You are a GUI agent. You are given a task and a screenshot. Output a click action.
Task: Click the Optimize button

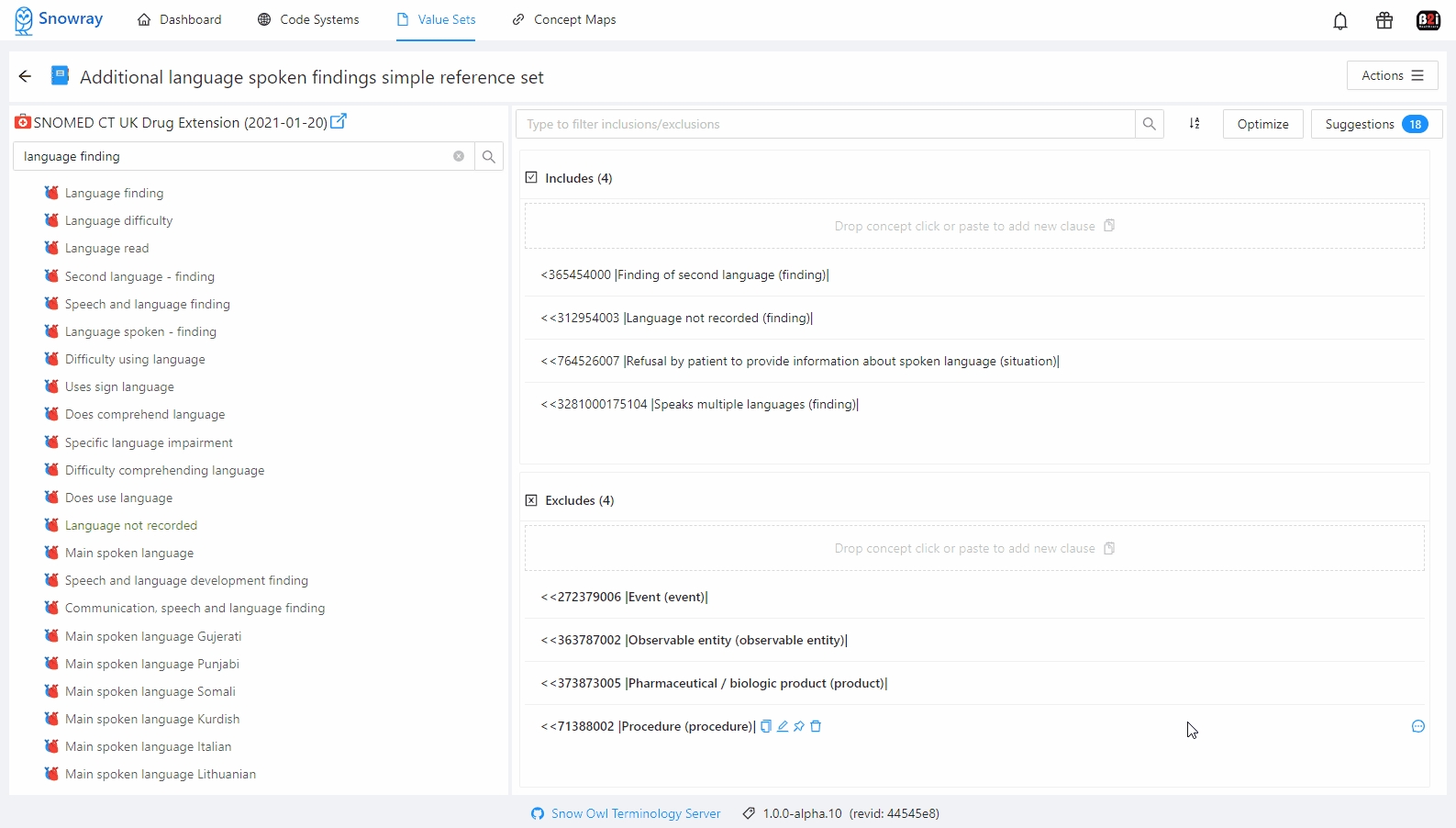pyautogui.click(x=1262, y=124)
